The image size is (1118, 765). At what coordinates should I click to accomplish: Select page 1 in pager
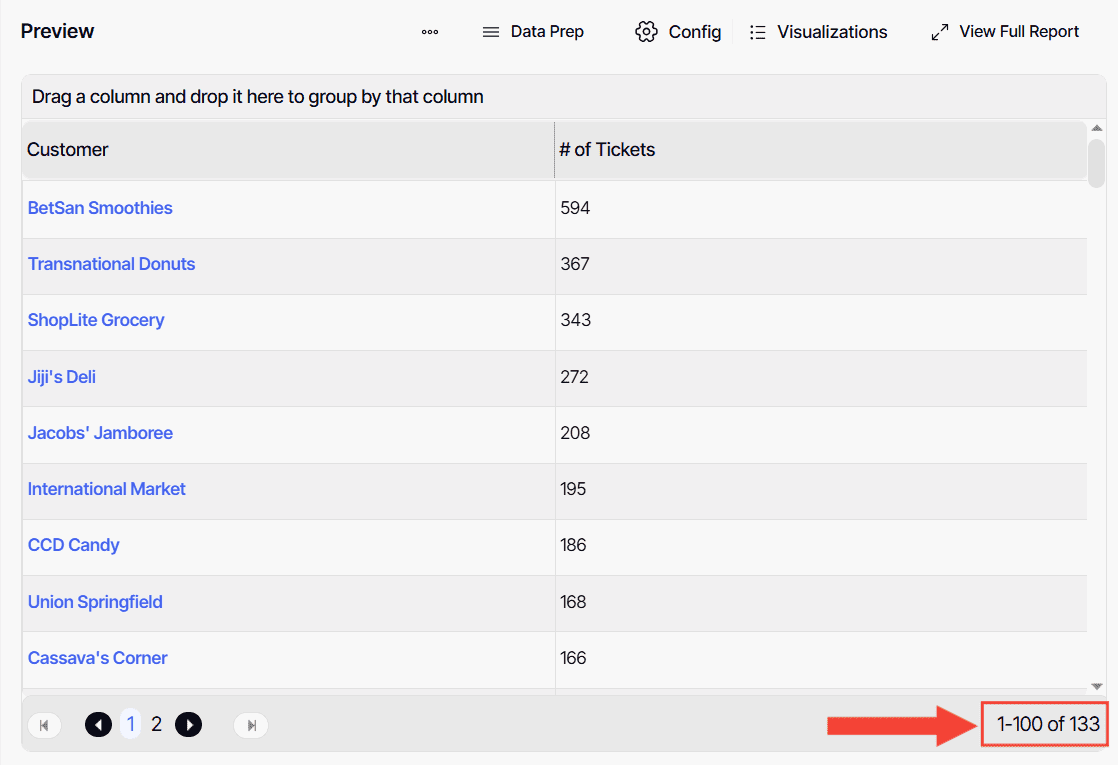coord(130,724)
